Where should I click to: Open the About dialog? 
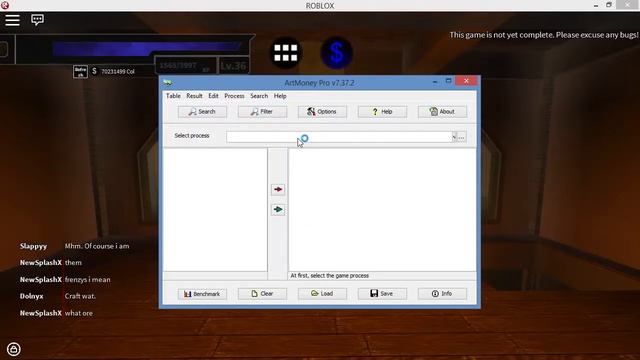[442, 111]
